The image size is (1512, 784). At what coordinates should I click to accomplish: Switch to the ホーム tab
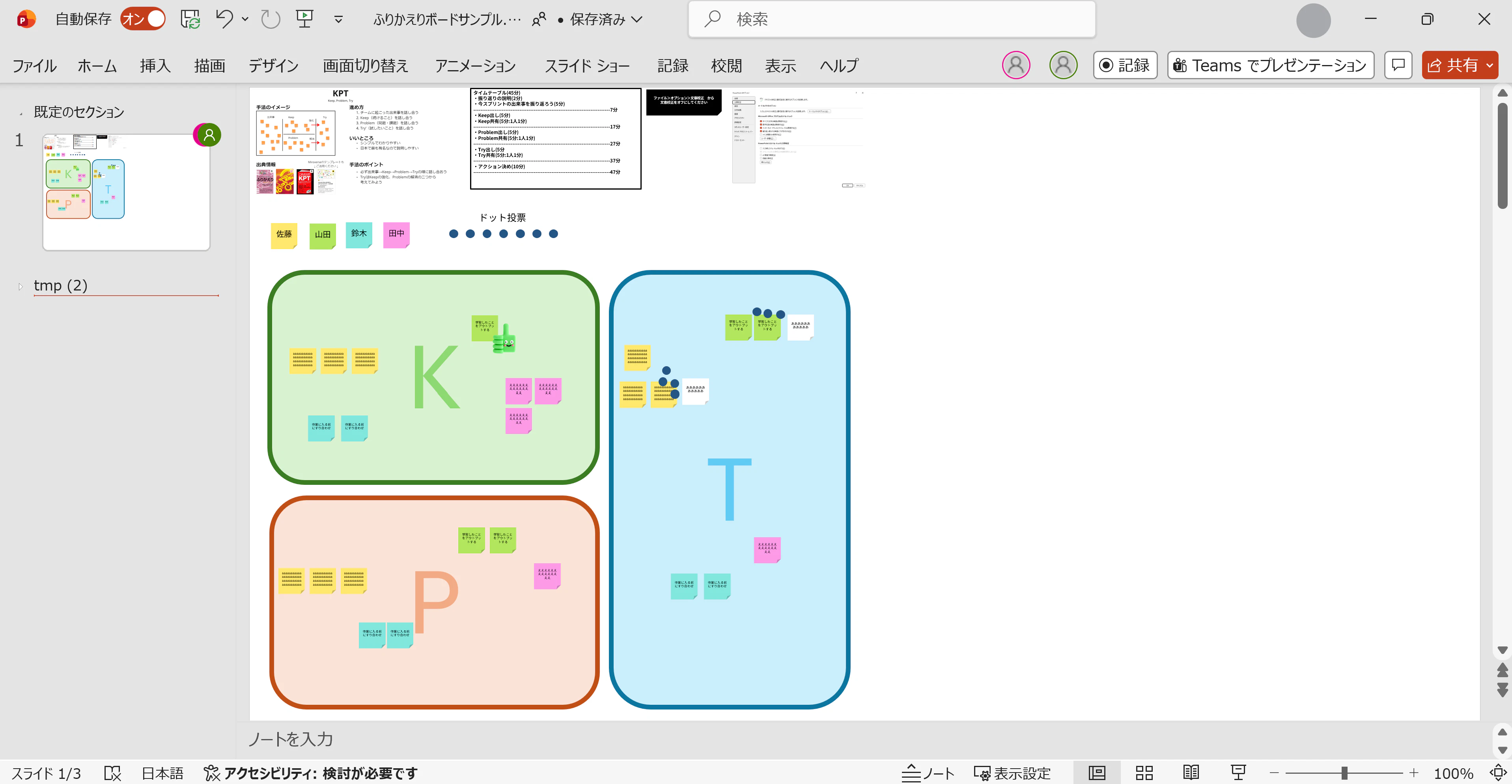(x=97, y=65)
